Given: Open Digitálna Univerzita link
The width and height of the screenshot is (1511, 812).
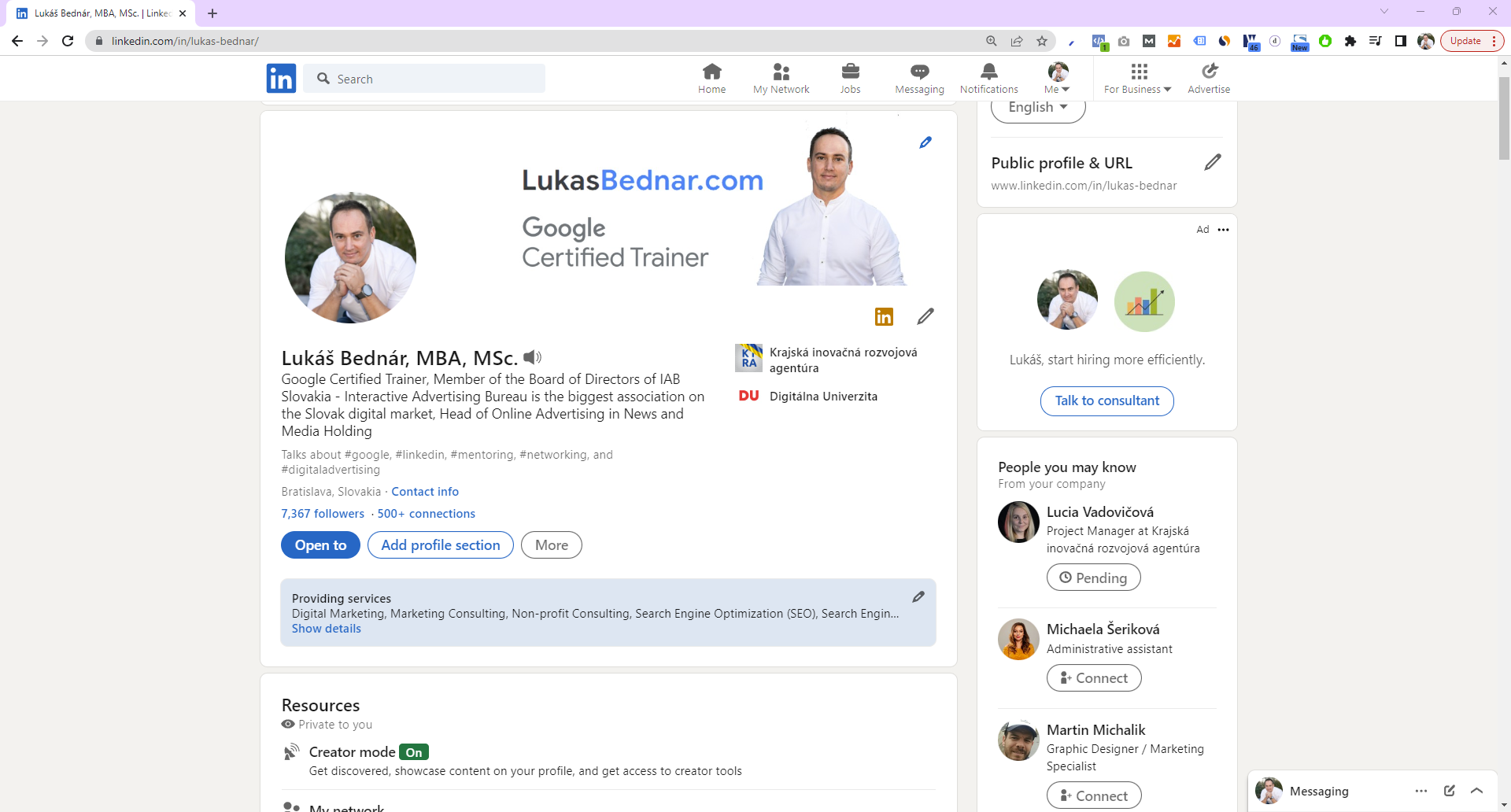Looking at the screenshot, I should point(808,397).
